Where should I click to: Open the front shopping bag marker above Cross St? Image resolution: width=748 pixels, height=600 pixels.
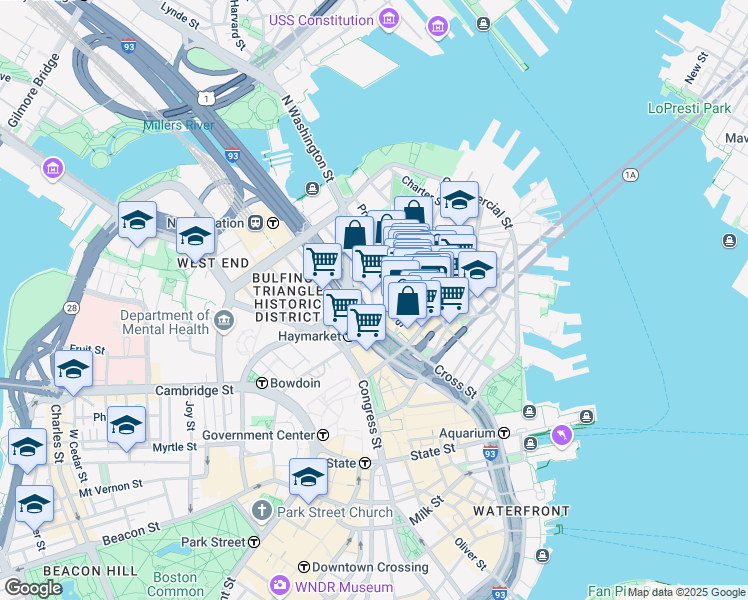click(407, 301)
